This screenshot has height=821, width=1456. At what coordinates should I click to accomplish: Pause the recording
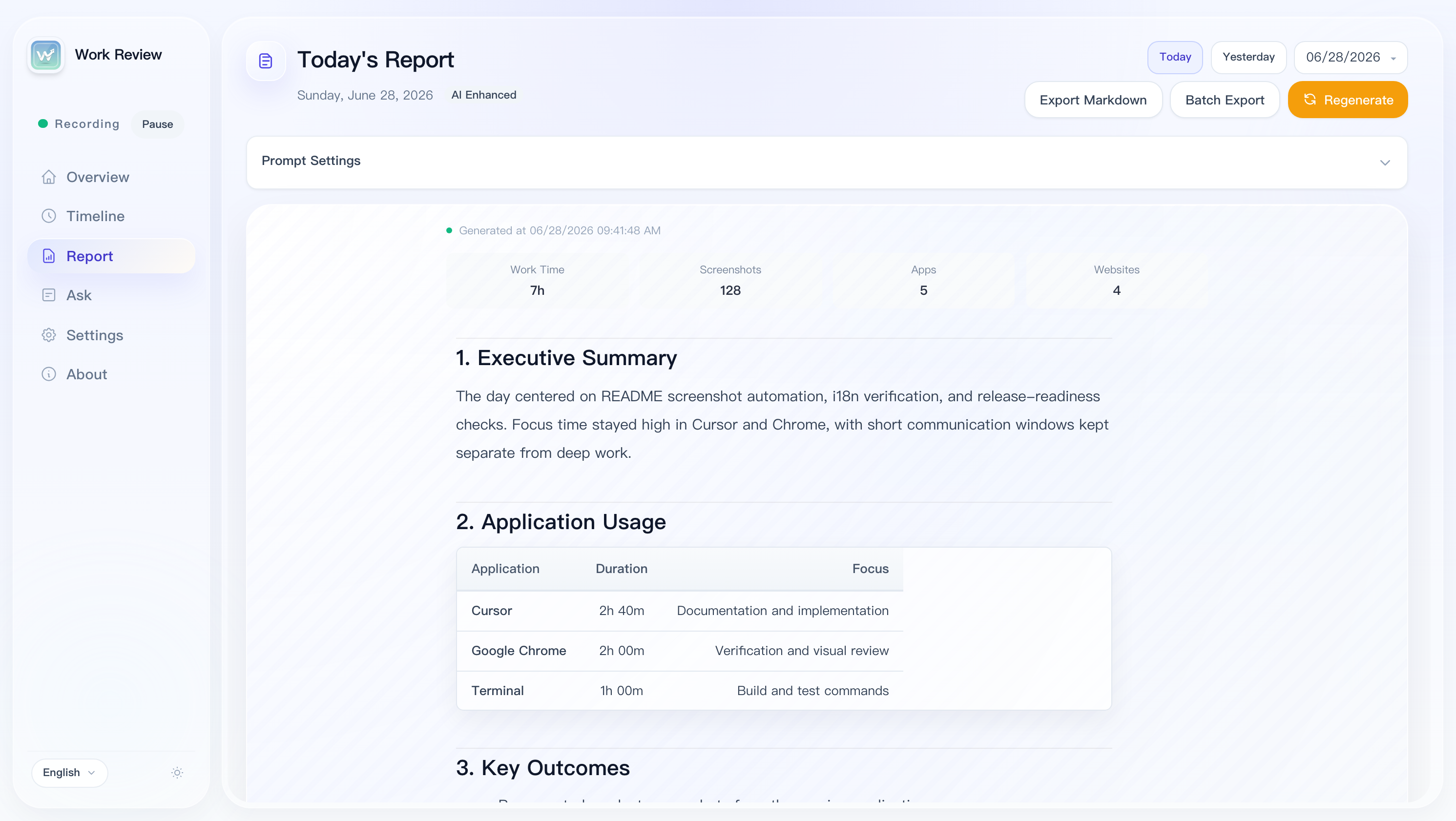click(x=157, y=124)
